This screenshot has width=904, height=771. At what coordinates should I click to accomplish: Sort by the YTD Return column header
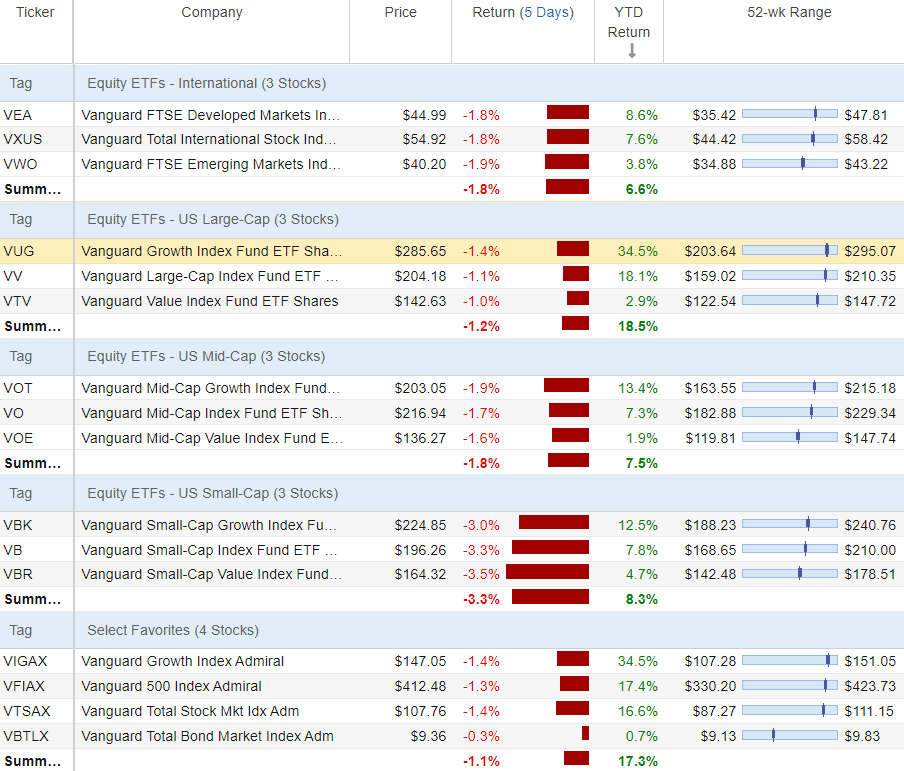tap(628, 22)
